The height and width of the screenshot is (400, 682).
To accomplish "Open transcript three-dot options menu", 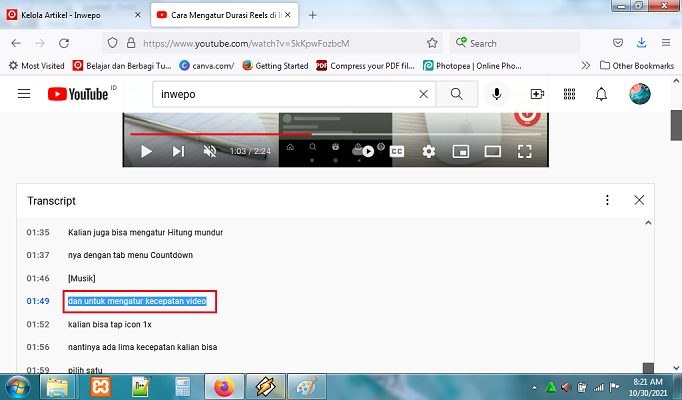I will [x=607, y=200].
